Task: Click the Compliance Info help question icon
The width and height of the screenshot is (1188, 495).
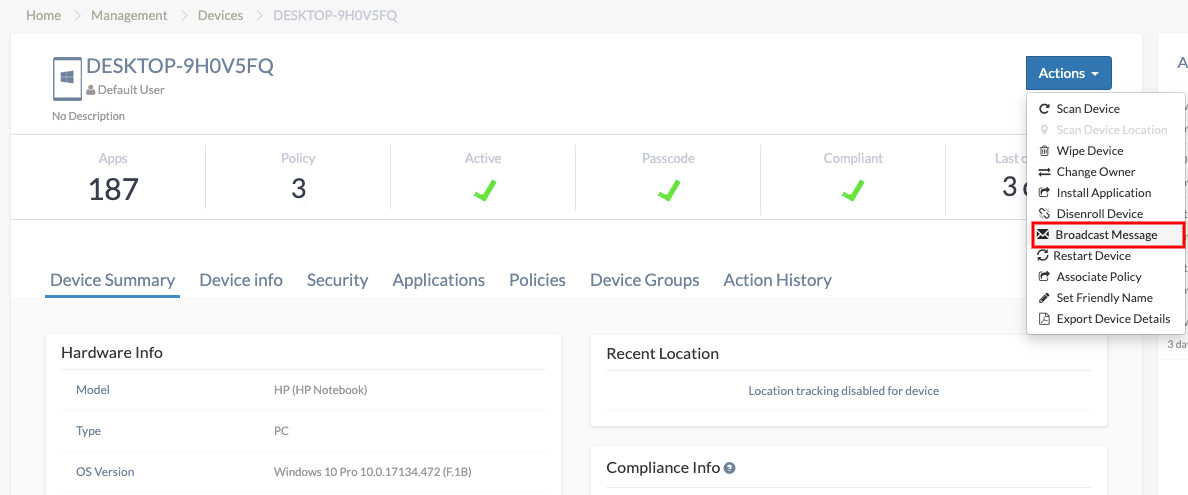Action: coord(730,468)
